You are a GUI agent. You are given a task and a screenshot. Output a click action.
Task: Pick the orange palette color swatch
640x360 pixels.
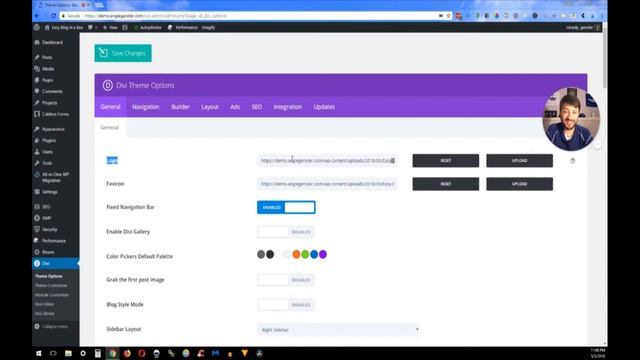pos(296,255)
